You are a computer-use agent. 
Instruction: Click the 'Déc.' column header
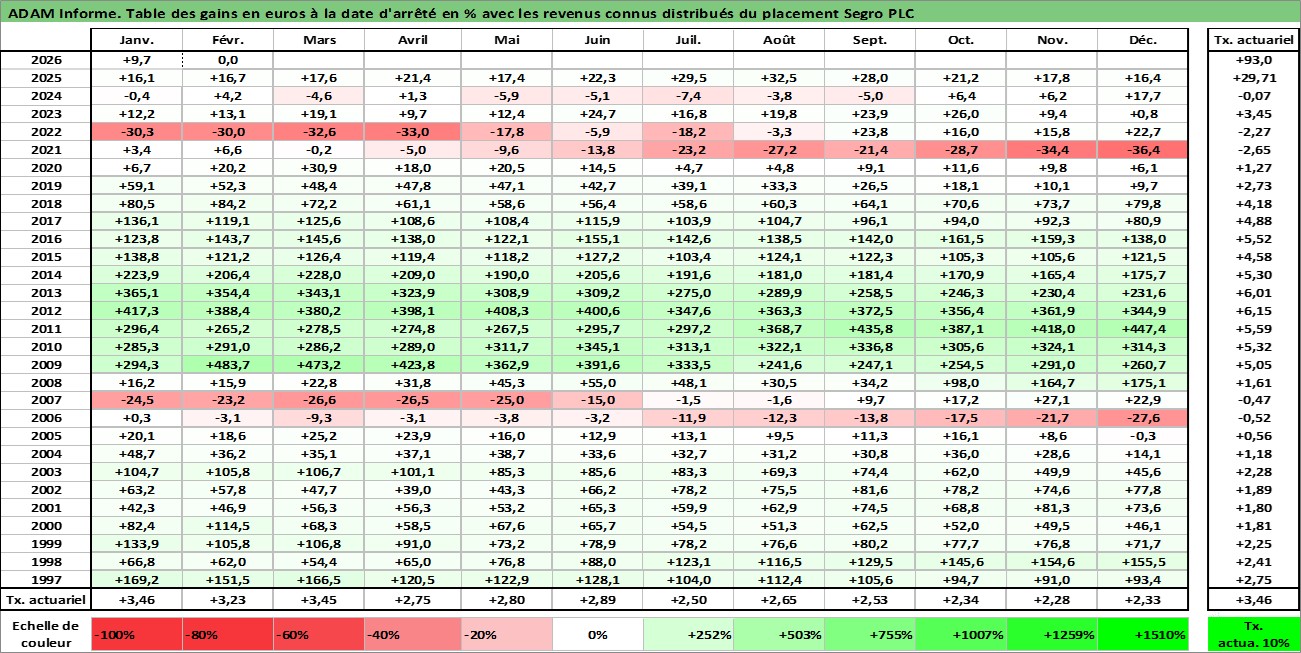tap(1142, 40)
